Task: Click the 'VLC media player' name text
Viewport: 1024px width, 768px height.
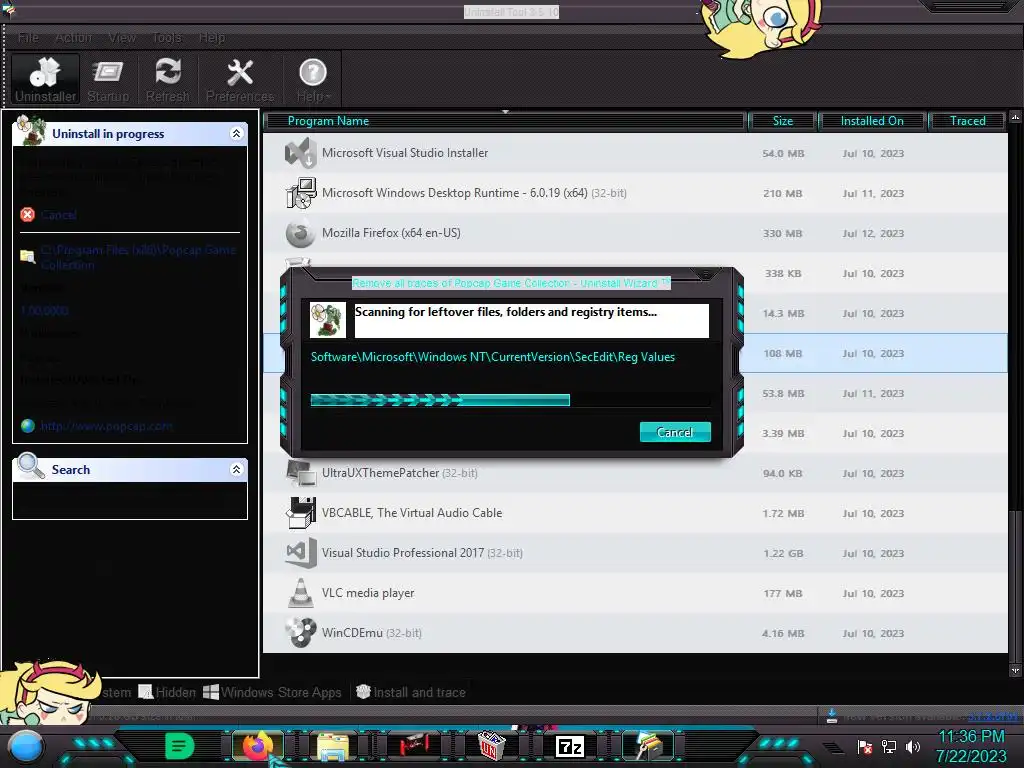Action: coord(368,593)
